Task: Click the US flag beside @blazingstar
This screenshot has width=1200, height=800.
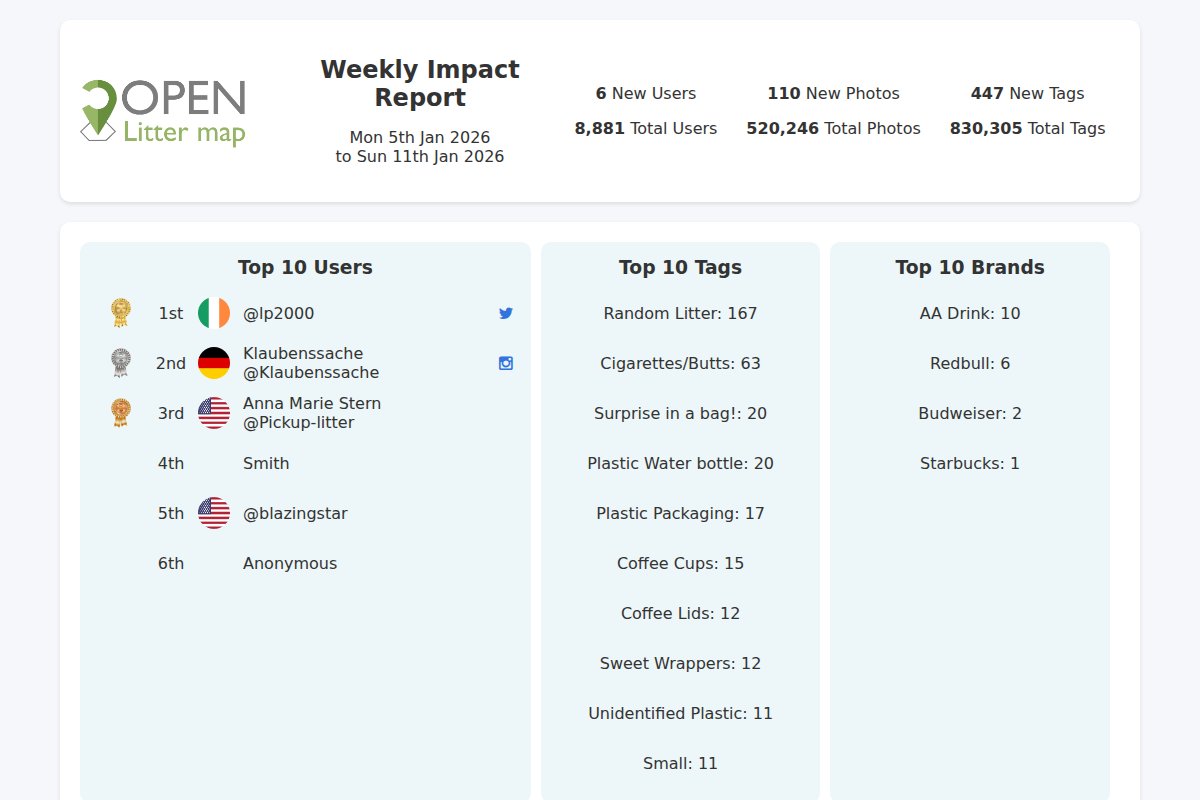Action: pyautogui.click(x=214, y=513)
